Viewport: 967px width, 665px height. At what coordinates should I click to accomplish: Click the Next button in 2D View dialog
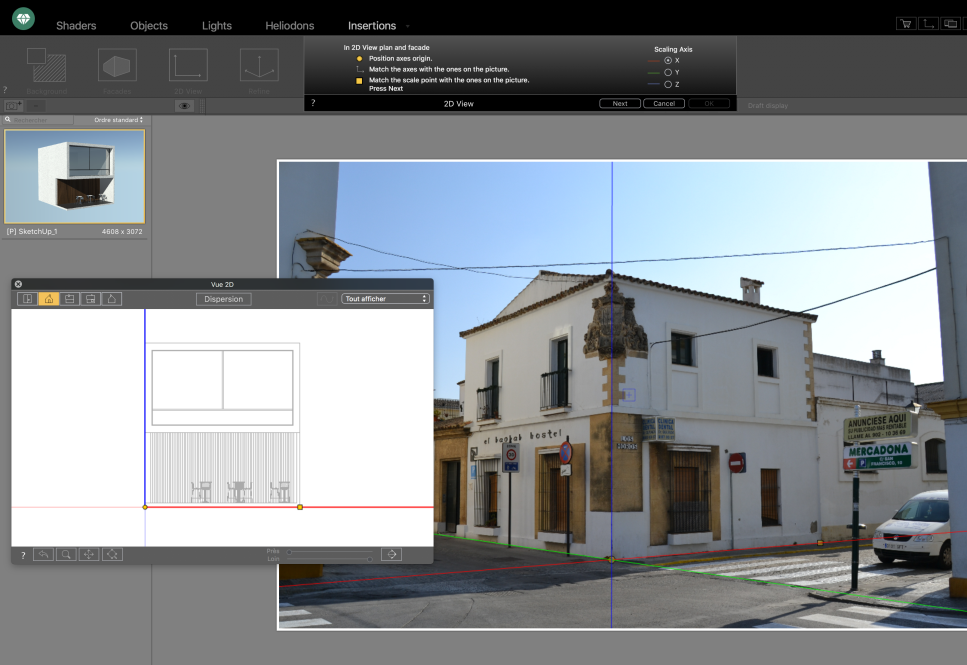620,104
